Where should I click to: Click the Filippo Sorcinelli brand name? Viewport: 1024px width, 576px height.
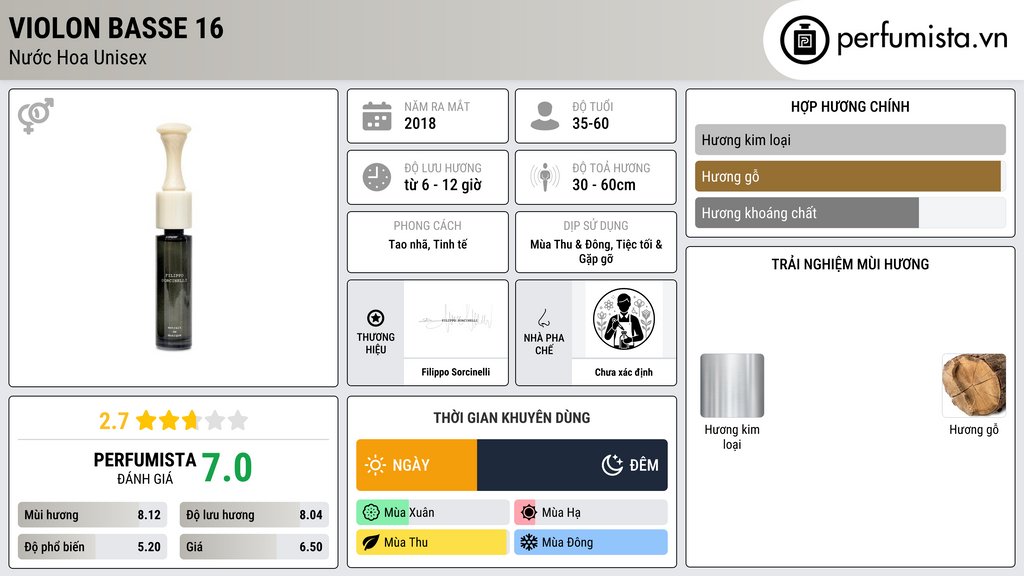point(456,372)
